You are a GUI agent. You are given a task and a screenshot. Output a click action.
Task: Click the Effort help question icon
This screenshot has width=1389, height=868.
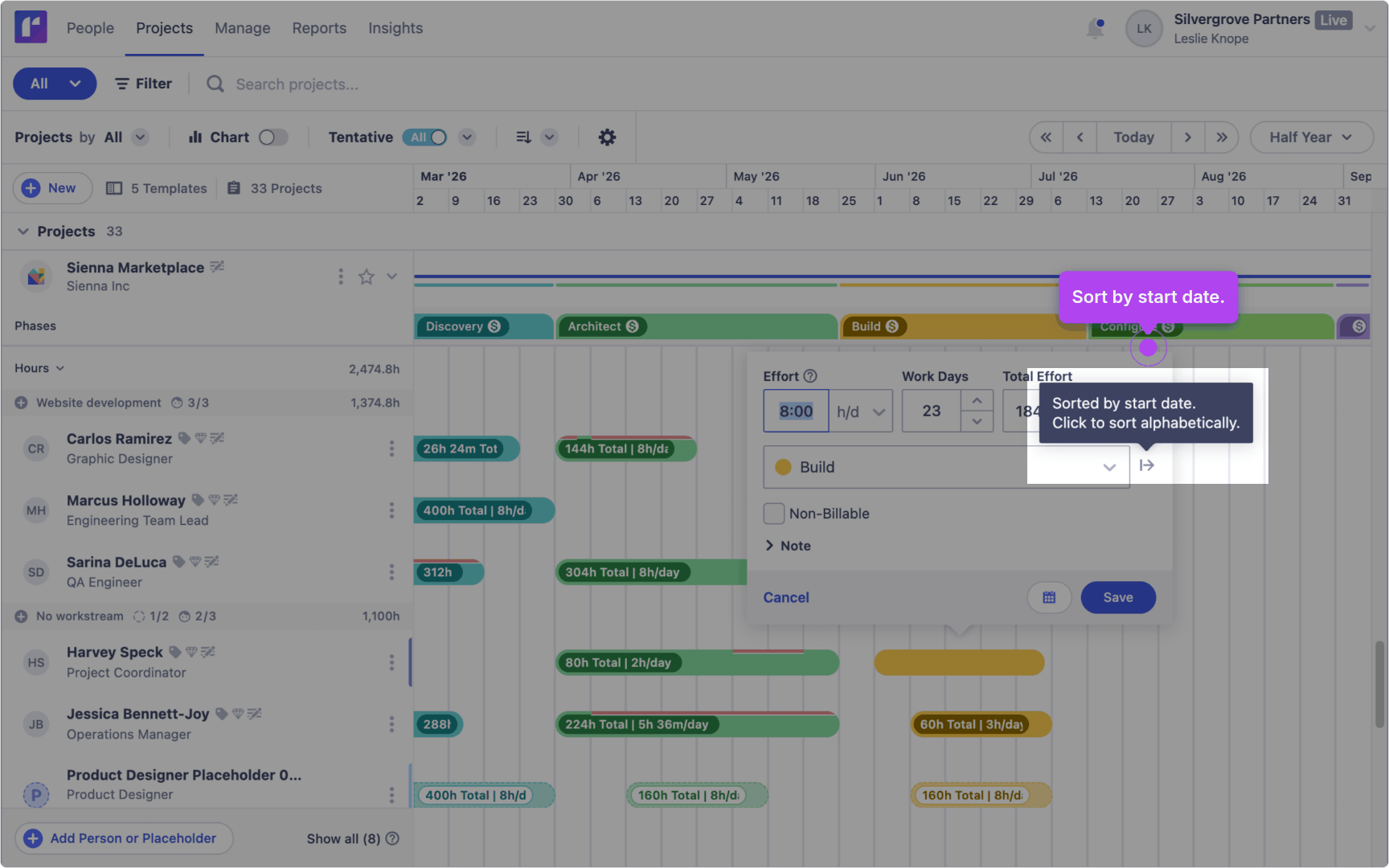[810, 376]
